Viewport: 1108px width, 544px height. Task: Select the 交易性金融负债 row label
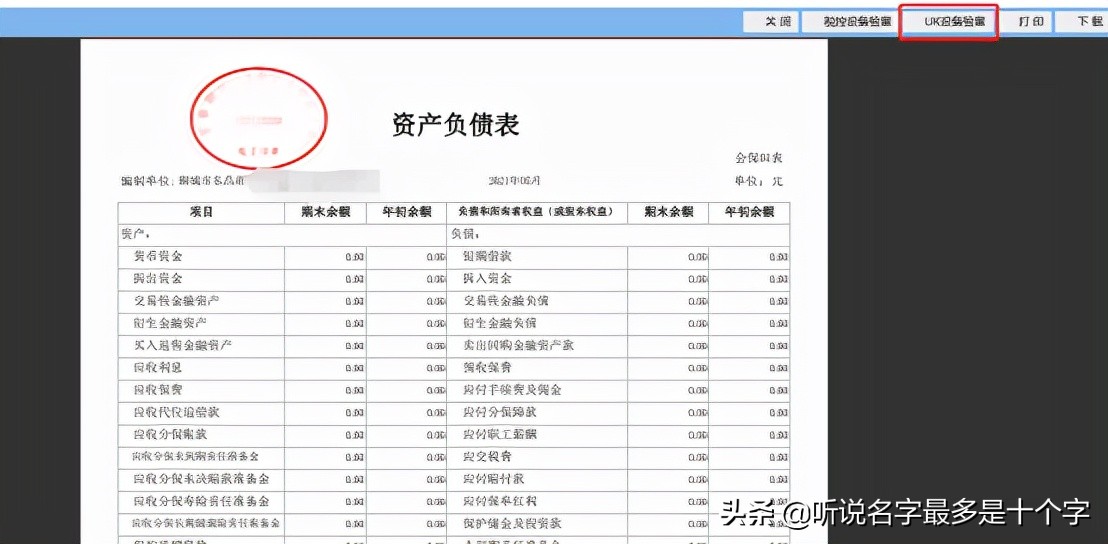506,301
